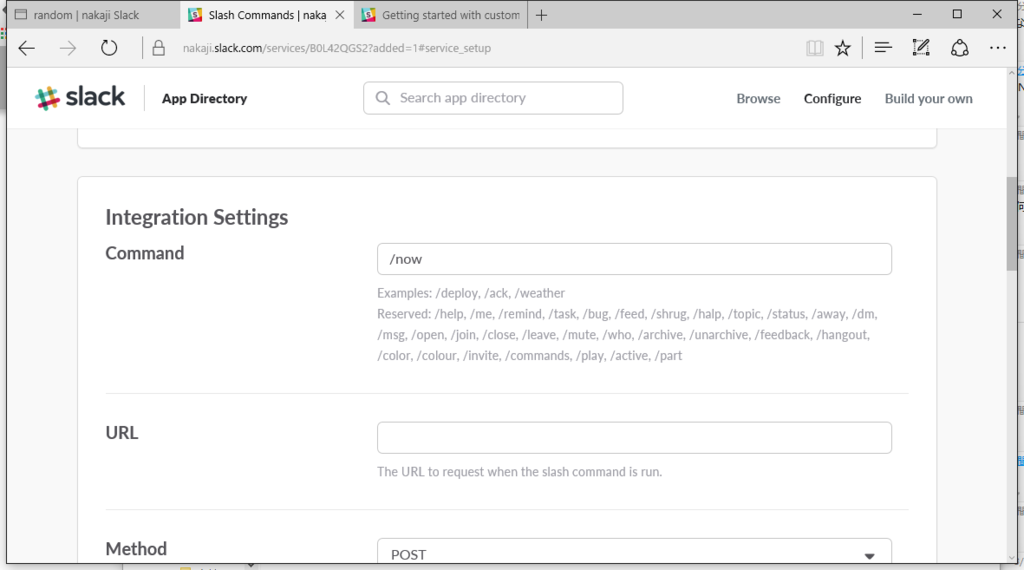Click the empty URL input field
This screenshot has width=1024, height=570.
pyautogui.click(x=634, y=437)
